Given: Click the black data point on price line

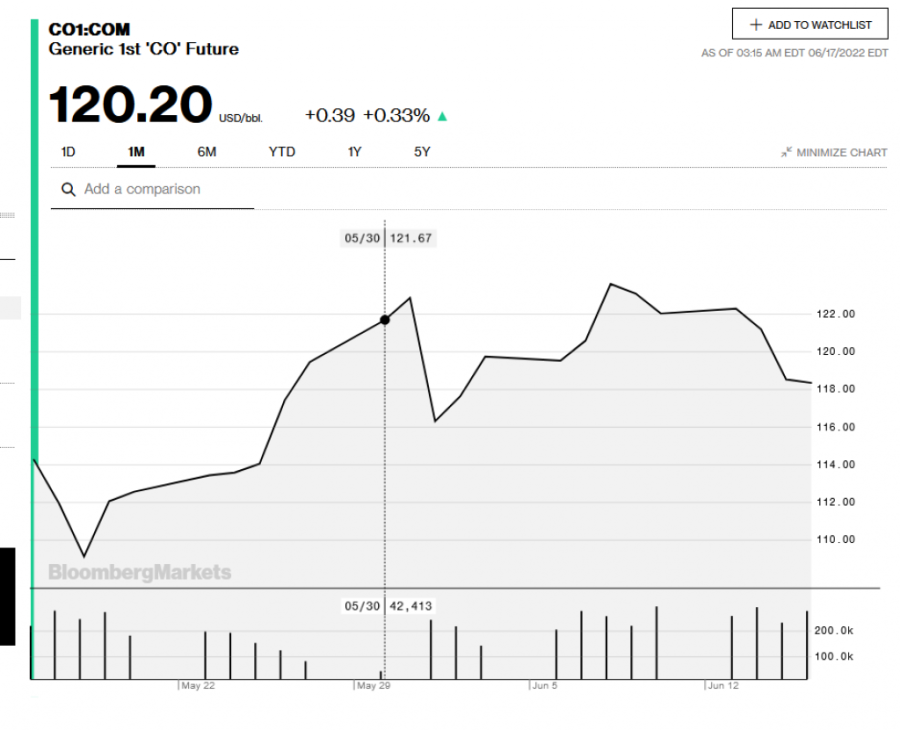Looking at the screenshot, I should pos(385,320).
